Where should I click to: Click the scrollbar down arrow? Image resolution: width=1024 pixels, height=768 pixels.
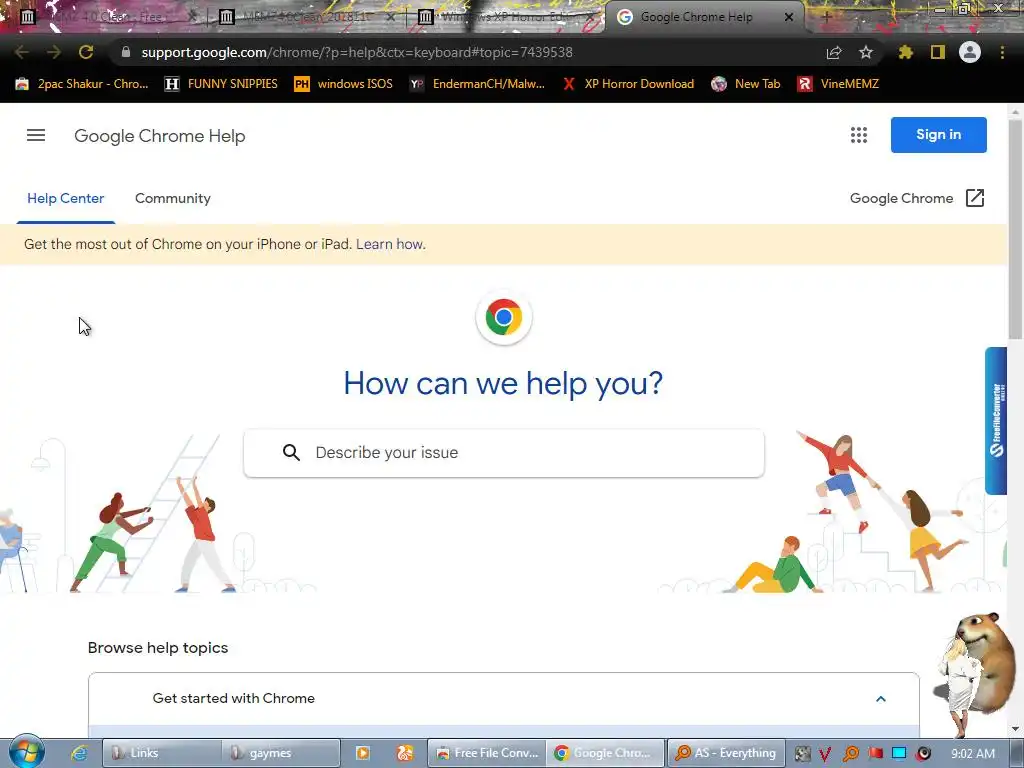tap(1015, 729)
